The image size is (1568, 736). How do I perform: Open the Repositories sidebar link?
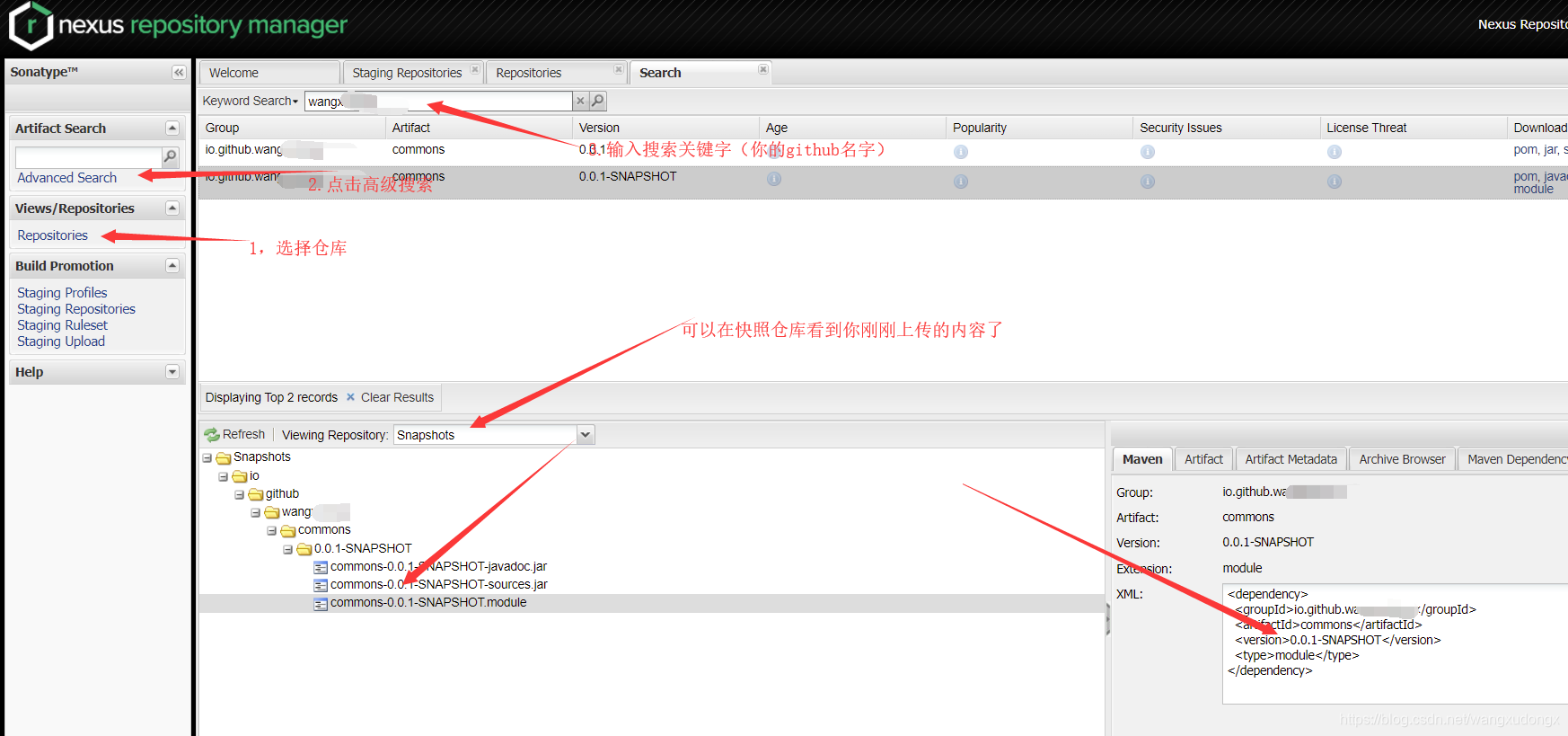click(53, 235)
